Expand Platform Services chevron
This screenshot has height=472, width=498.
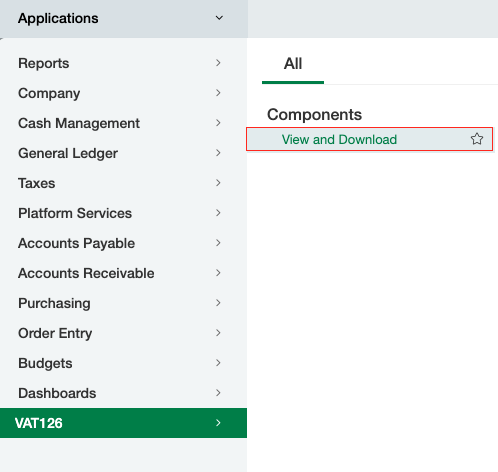coord(218,213)
